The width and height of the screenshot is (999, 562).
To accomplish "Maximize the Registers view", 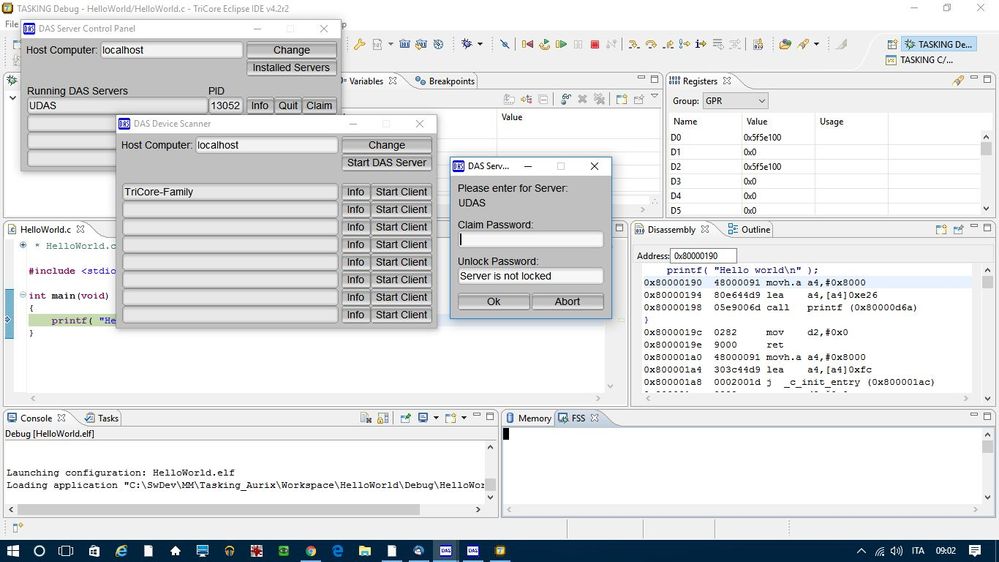I will [x=987, y=79].
